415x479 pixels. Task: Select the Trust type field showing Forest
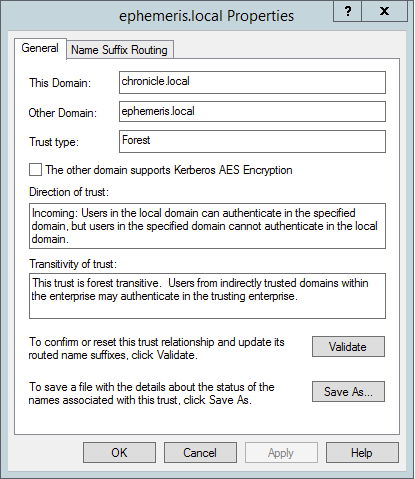252,141
